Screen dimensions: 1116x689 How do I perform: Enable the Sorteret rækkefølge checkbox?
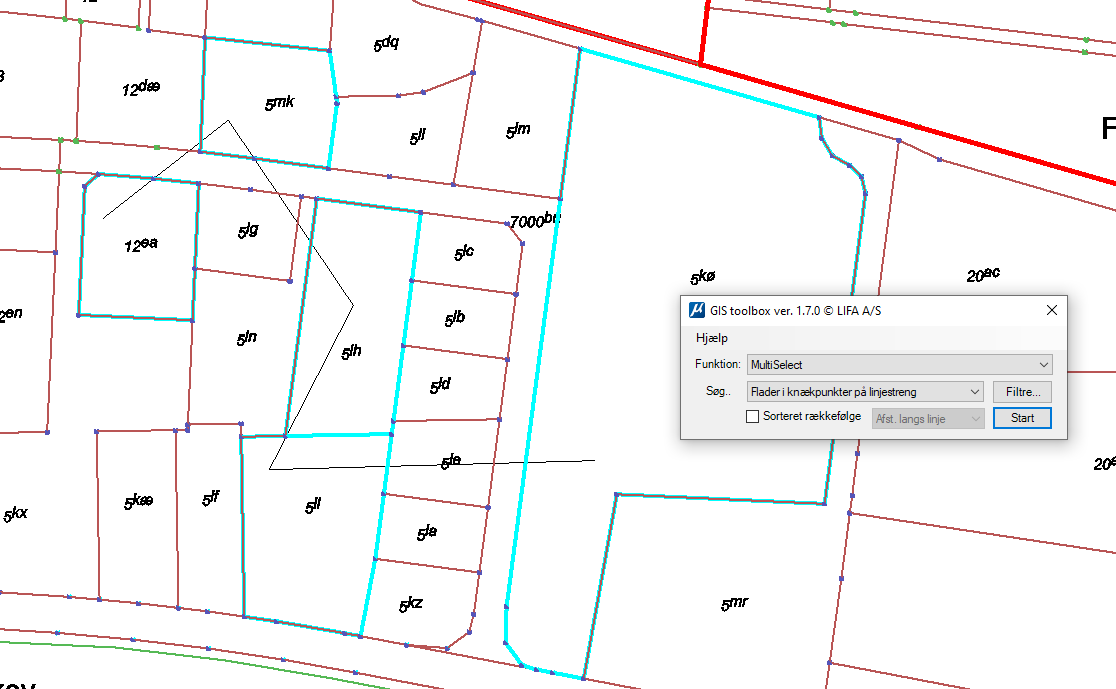click(x=753, y=418)
